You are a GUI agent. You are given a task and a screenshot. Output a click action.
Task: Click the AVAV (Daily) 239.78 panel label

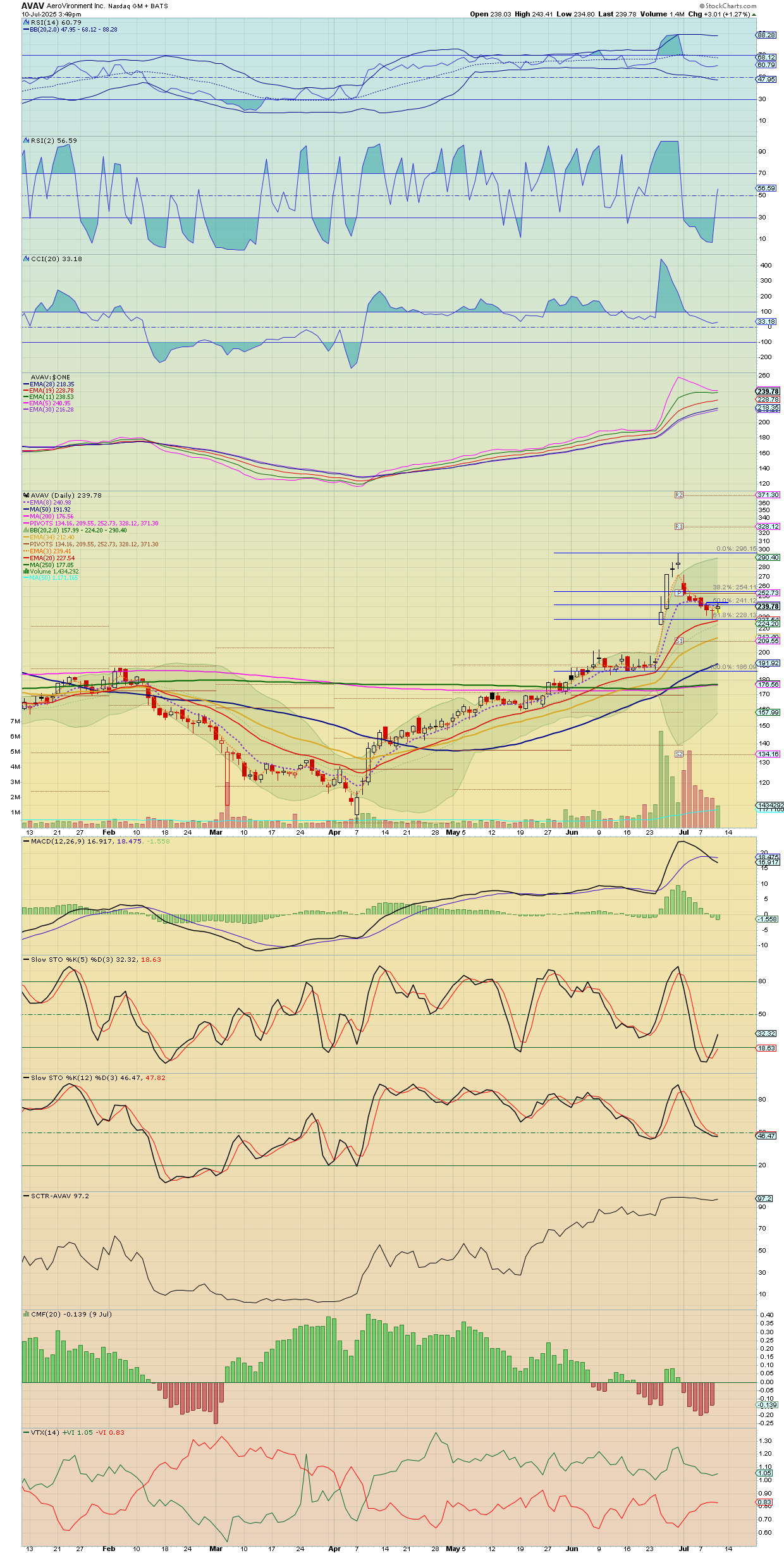click(66, 495)
